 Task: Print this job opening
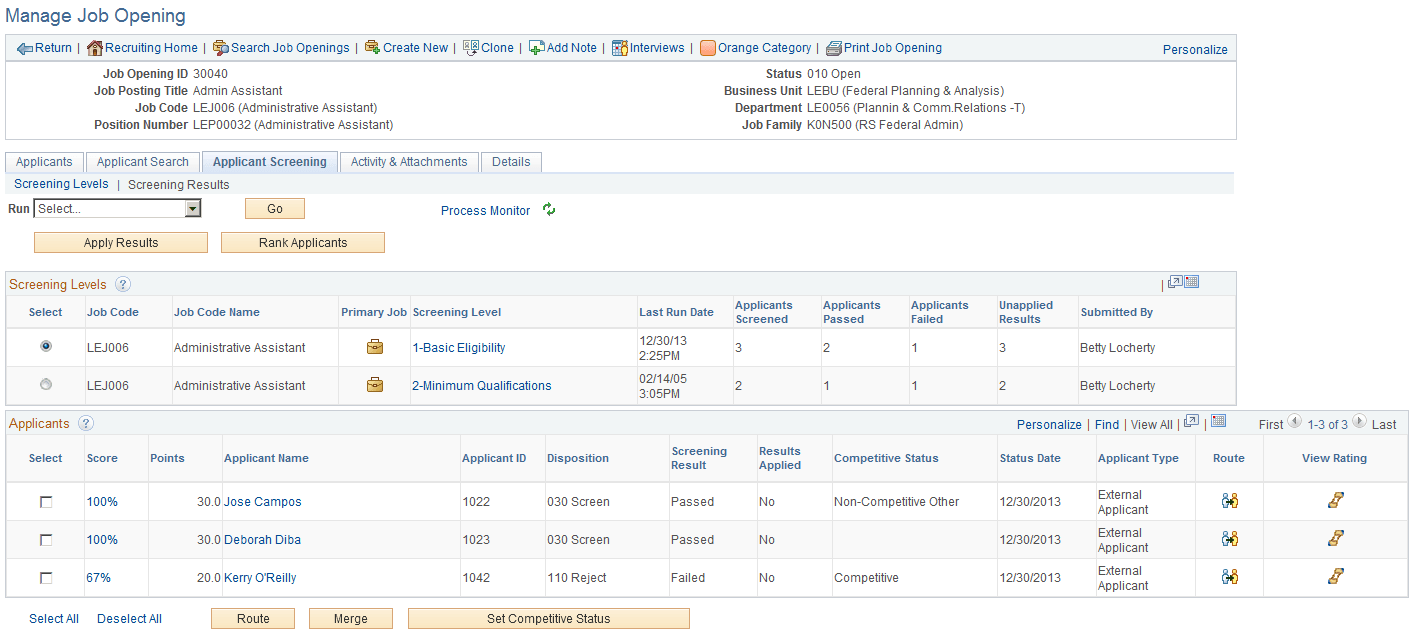tap(885, 47)
